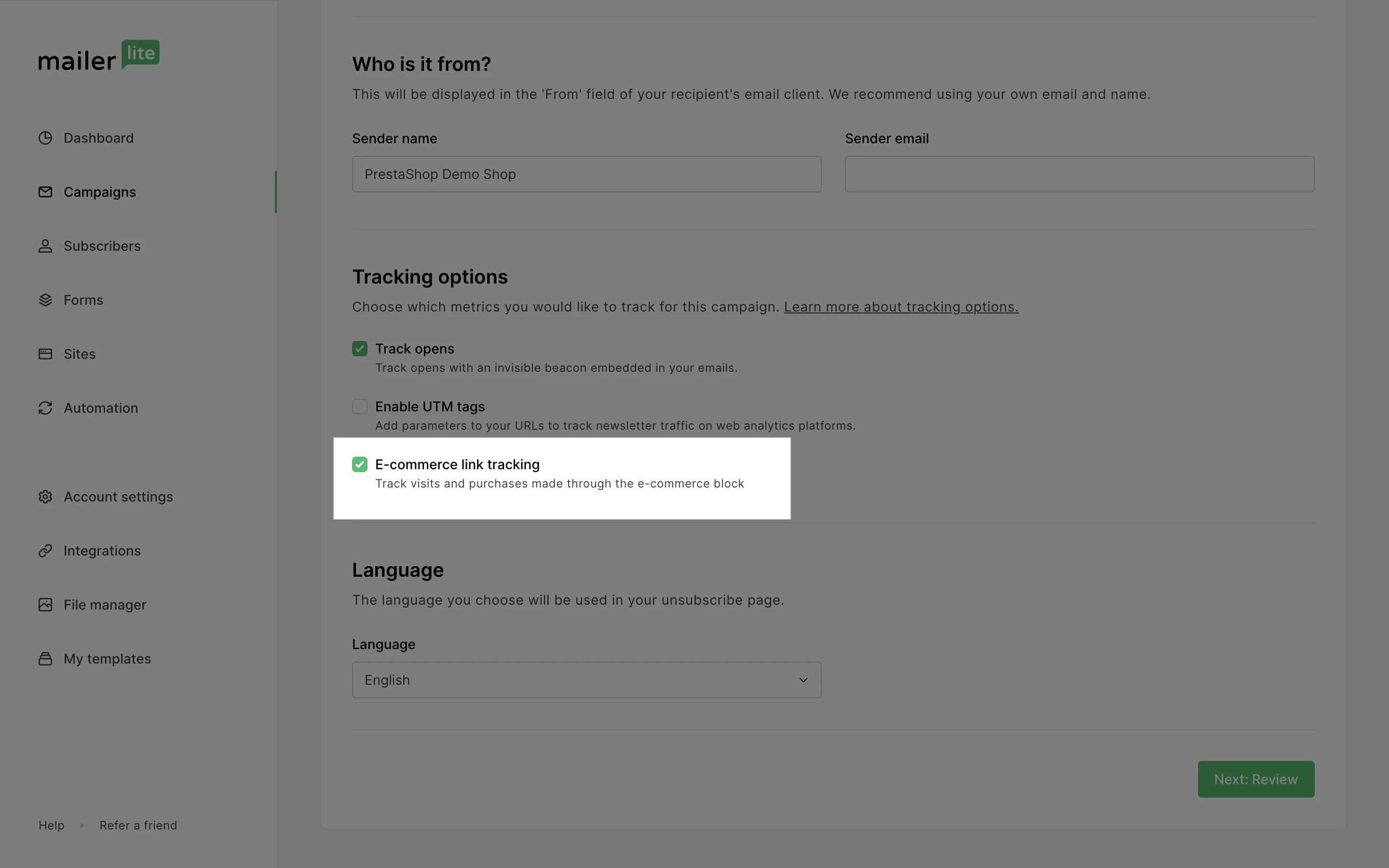Click the File manager image icon
This screenshot has width=1389, height=868.
(x=45, y=605)
